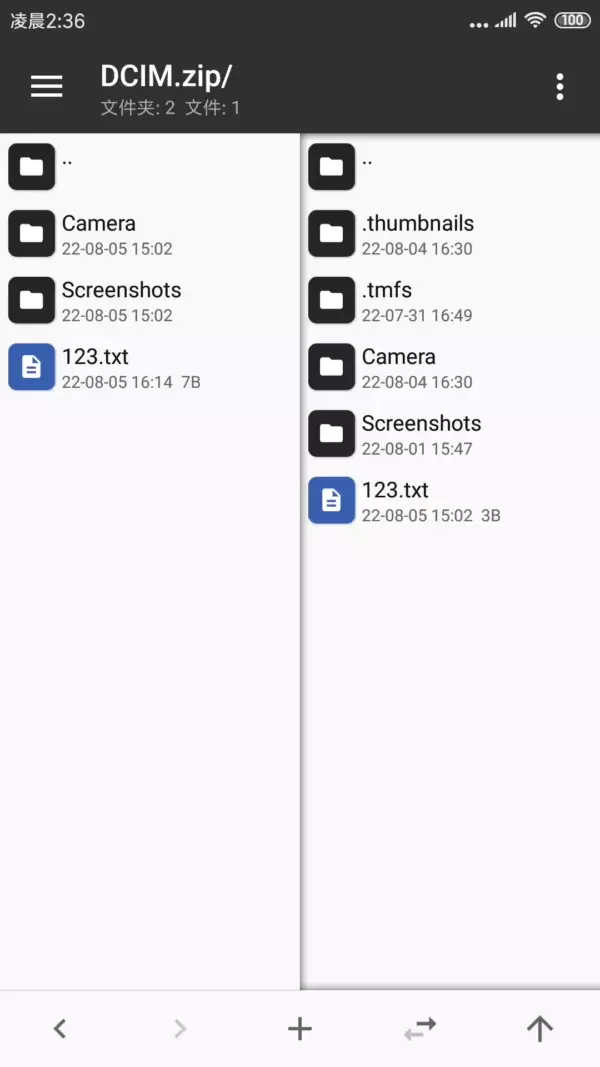Open the three-dot overflow menu
The height and width of the screenshot is (1067, 600).
[560, 87]
